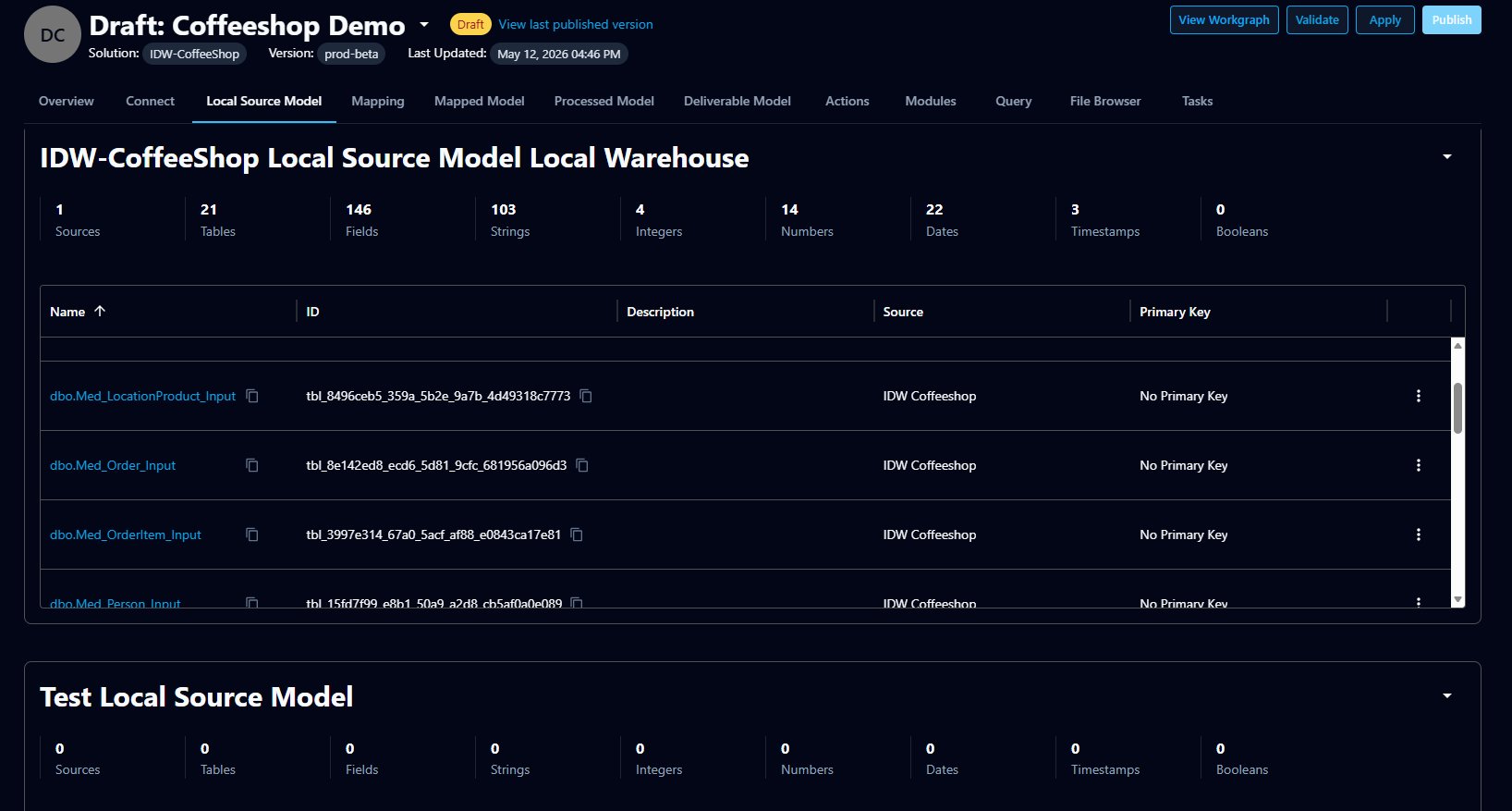
Task: Click table scrollbar up arrow
Action: coord(1457,345)
